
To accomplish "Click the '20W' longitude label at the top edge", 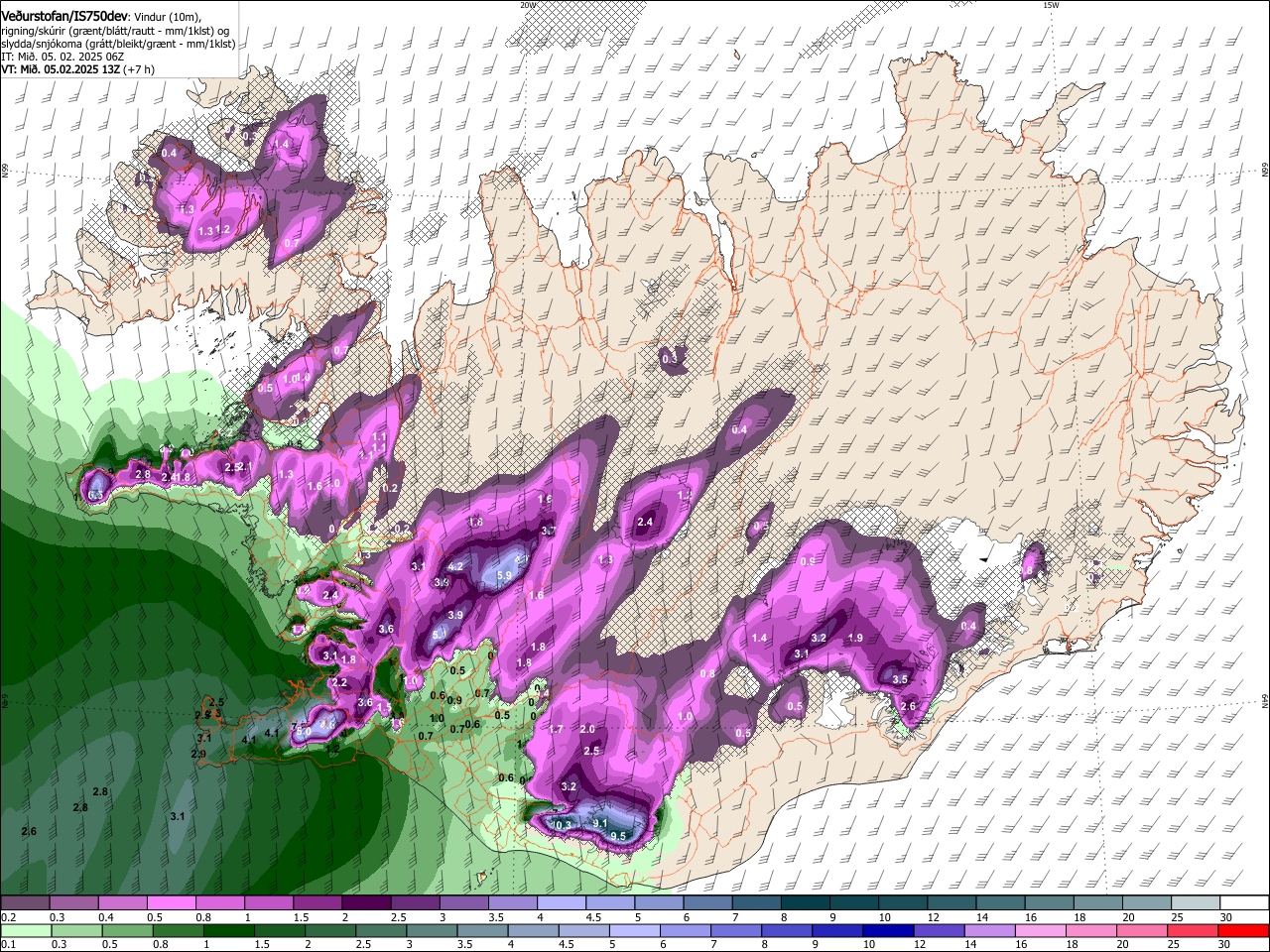I will (x=527, y=5).
